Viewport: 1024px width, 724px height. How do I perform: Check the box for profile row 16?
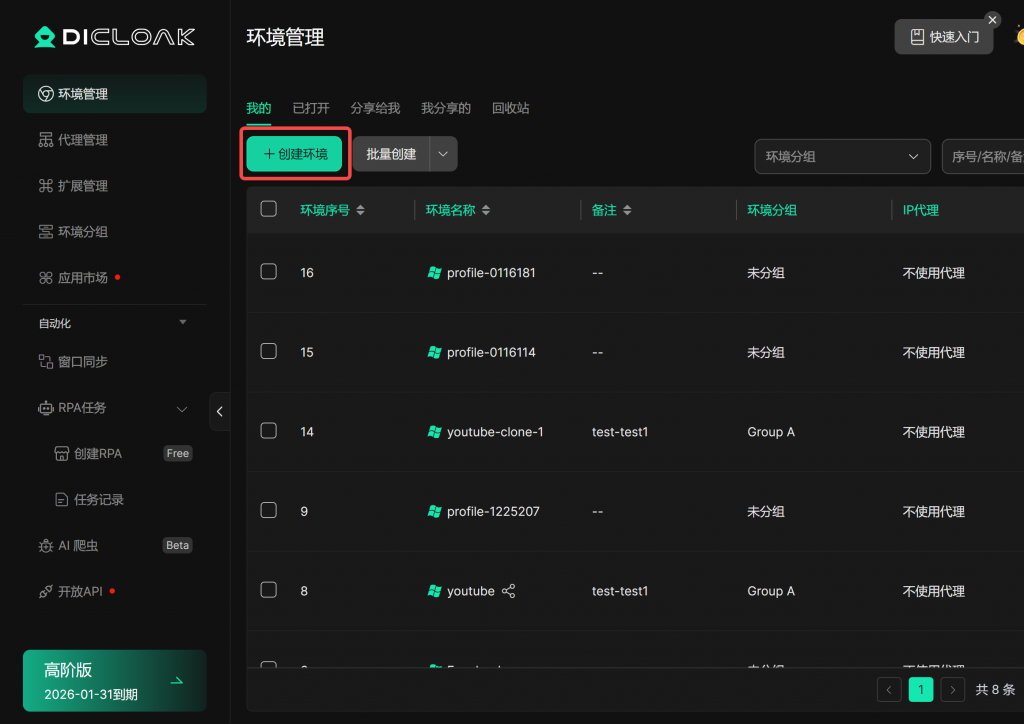click(x=268, y=272)
